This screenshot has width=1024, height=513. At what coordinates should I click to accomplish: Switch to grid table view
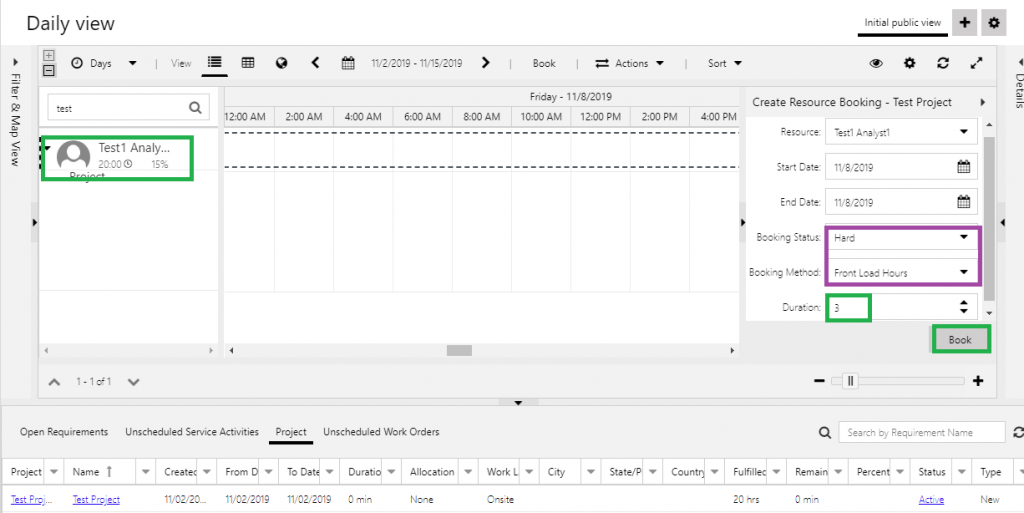point(248,63)
